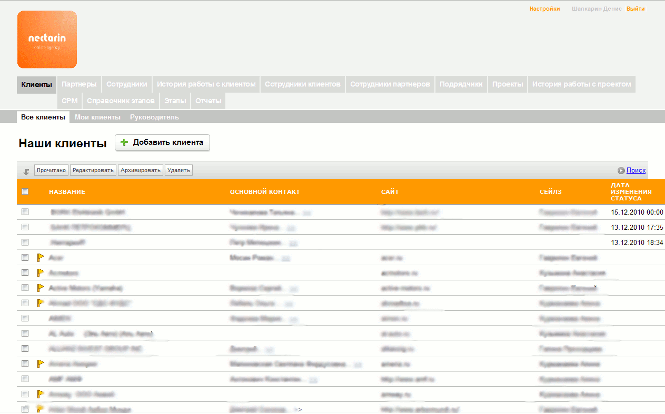Click the search magnifier icon near Поиск

621,171
